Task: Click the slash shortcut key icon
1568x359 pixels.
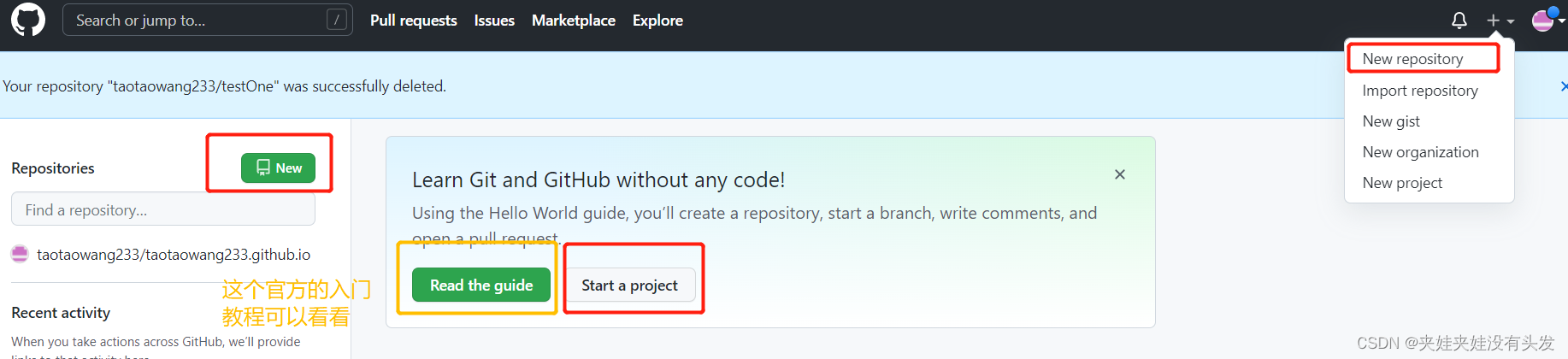Action: coord(337,20)
